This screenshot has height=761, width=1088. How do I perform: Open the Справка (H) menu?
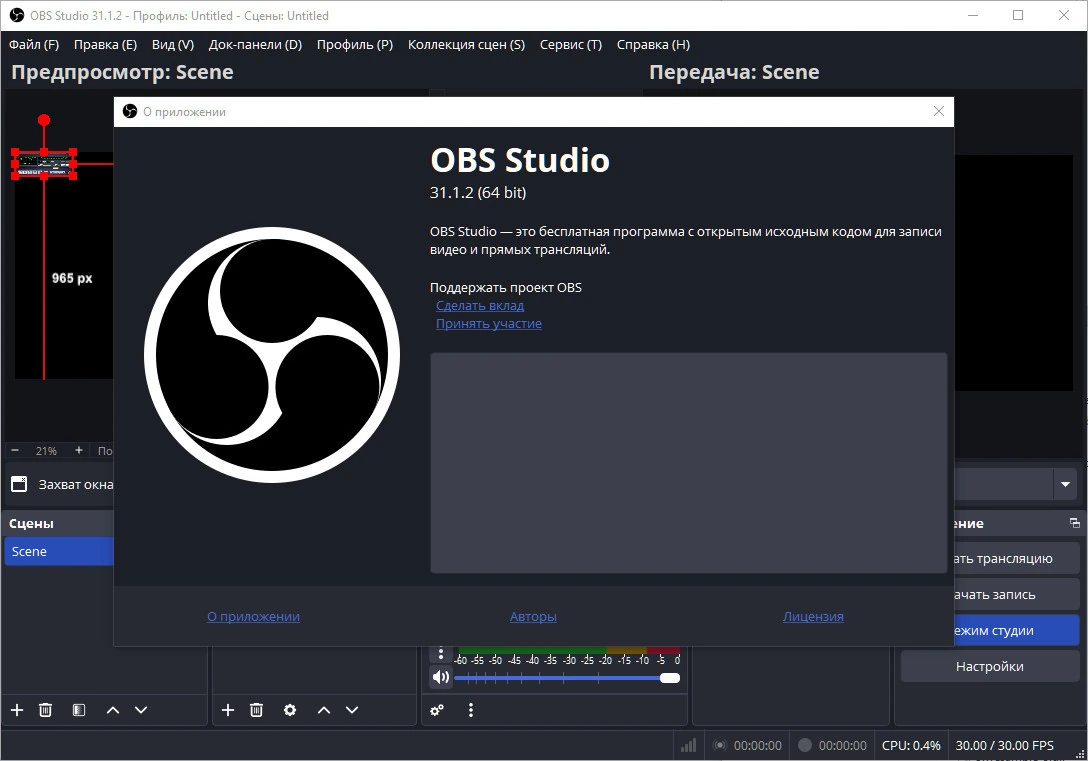(x=653, y=44)
